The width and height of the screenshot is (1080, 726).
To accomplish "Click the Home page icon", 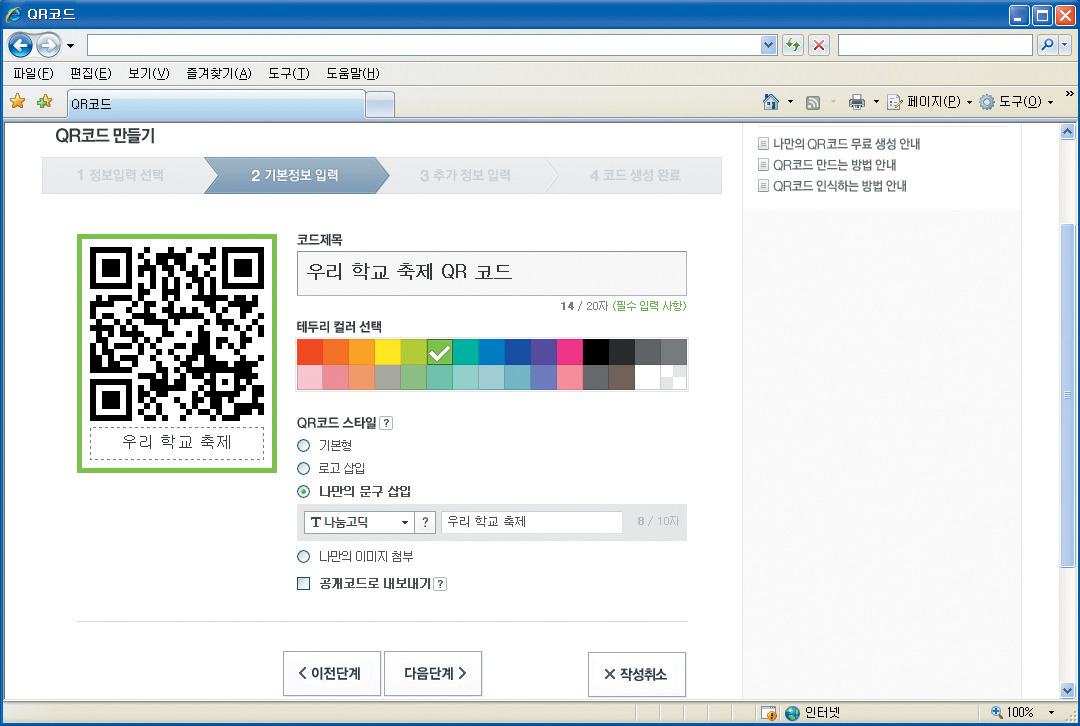I will pyautogui.click(x=770, y=102).
